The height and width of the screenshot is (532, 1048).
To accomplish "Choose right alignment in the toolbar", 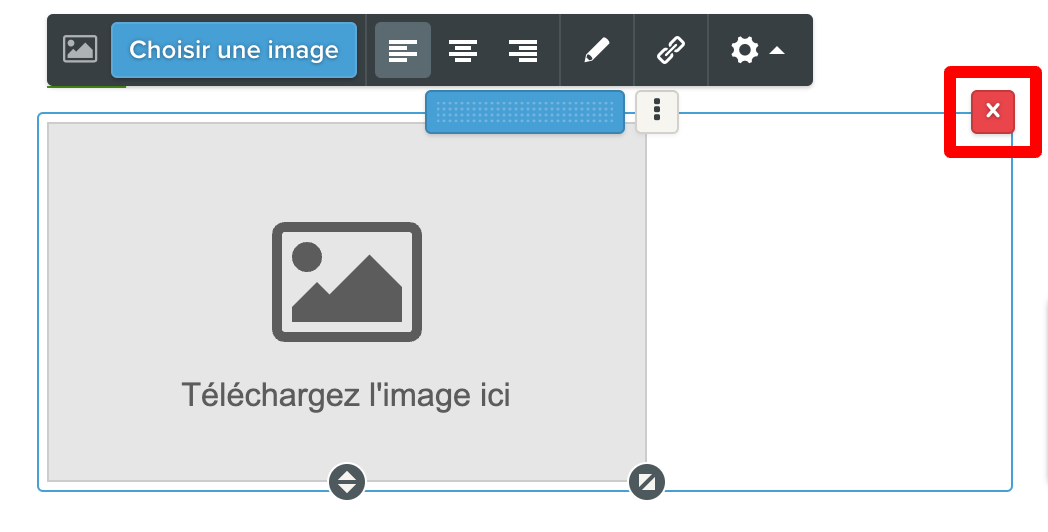I will 523,50.
